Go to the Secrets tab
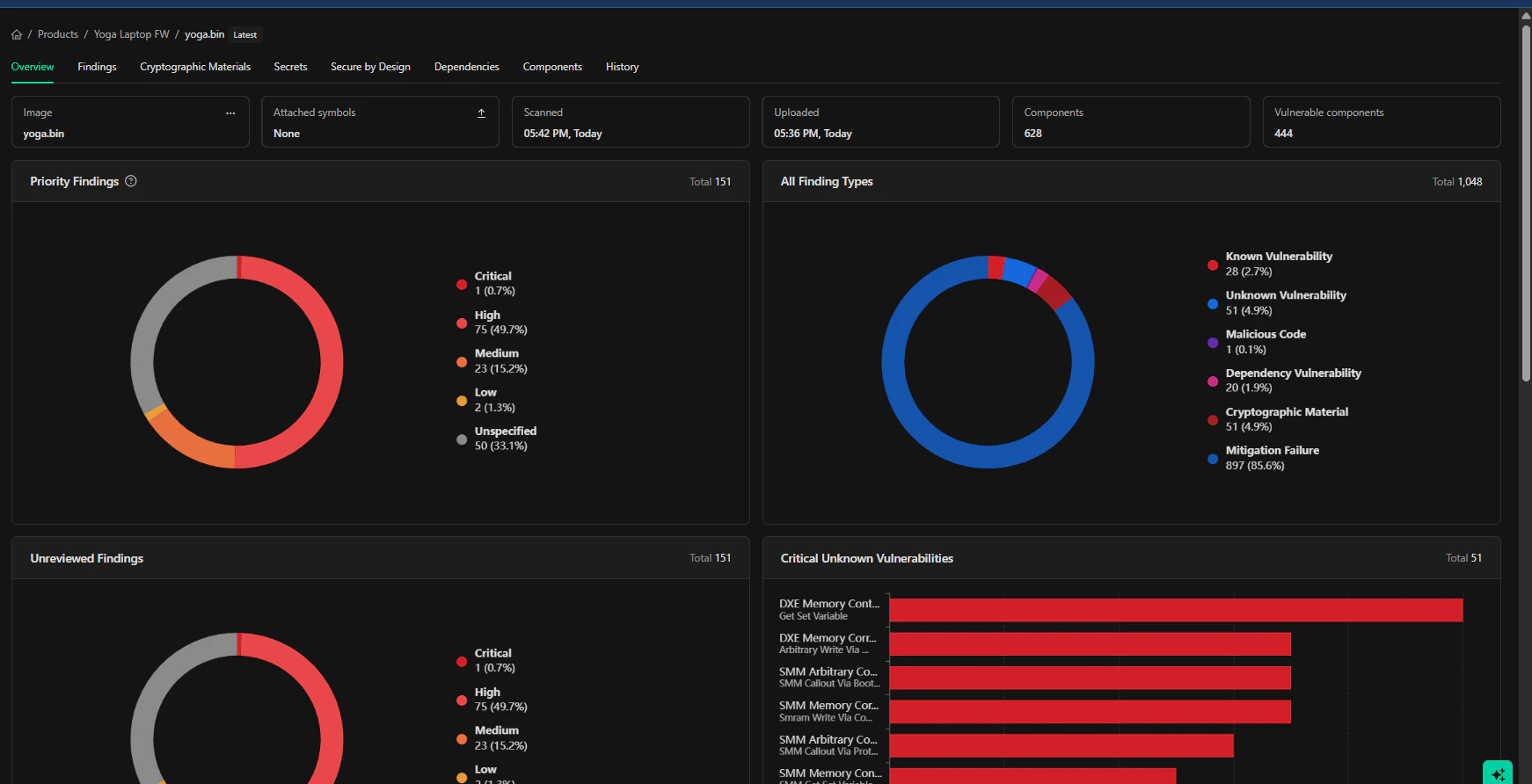 point(290,67)
